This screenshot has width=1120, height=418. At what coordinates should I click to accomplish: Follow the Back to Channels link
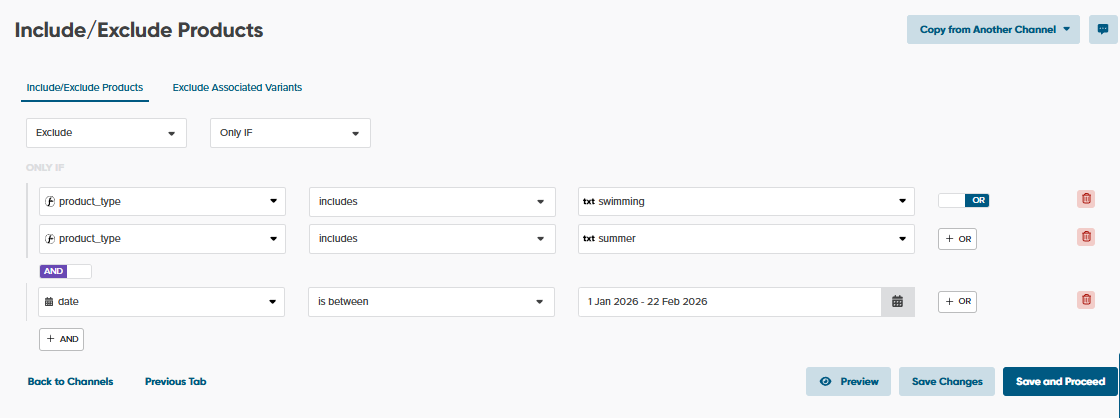coord(70,381)
